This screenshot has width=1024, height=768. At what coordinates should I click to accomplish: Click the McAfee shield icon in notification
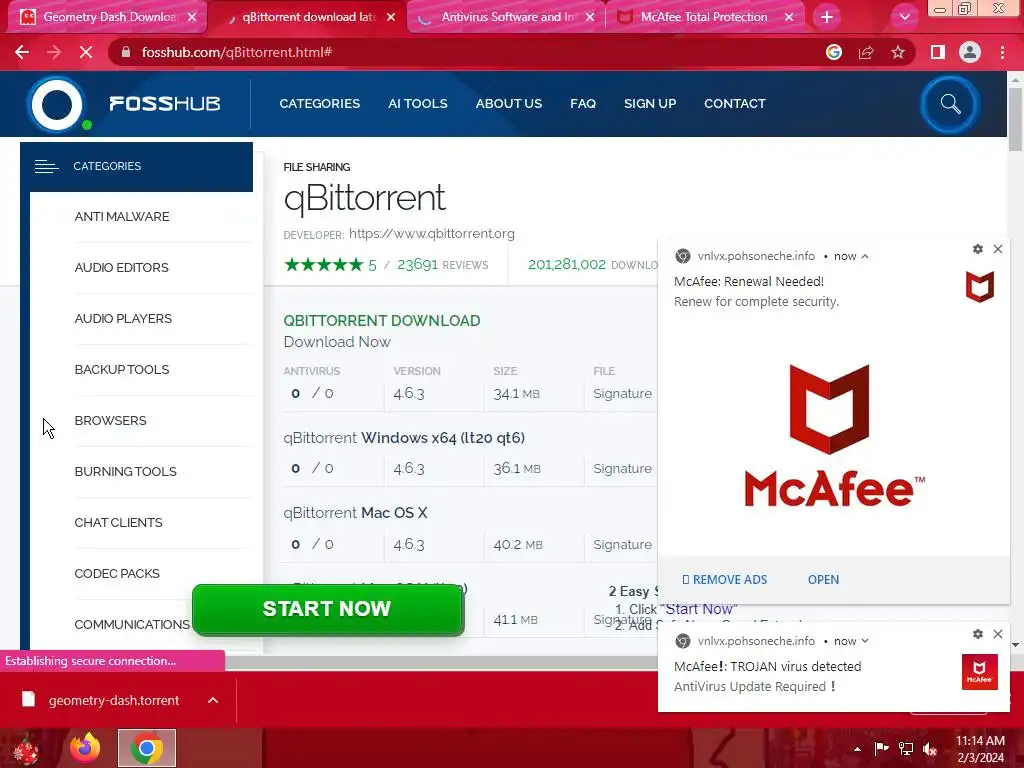pos(980,287)
